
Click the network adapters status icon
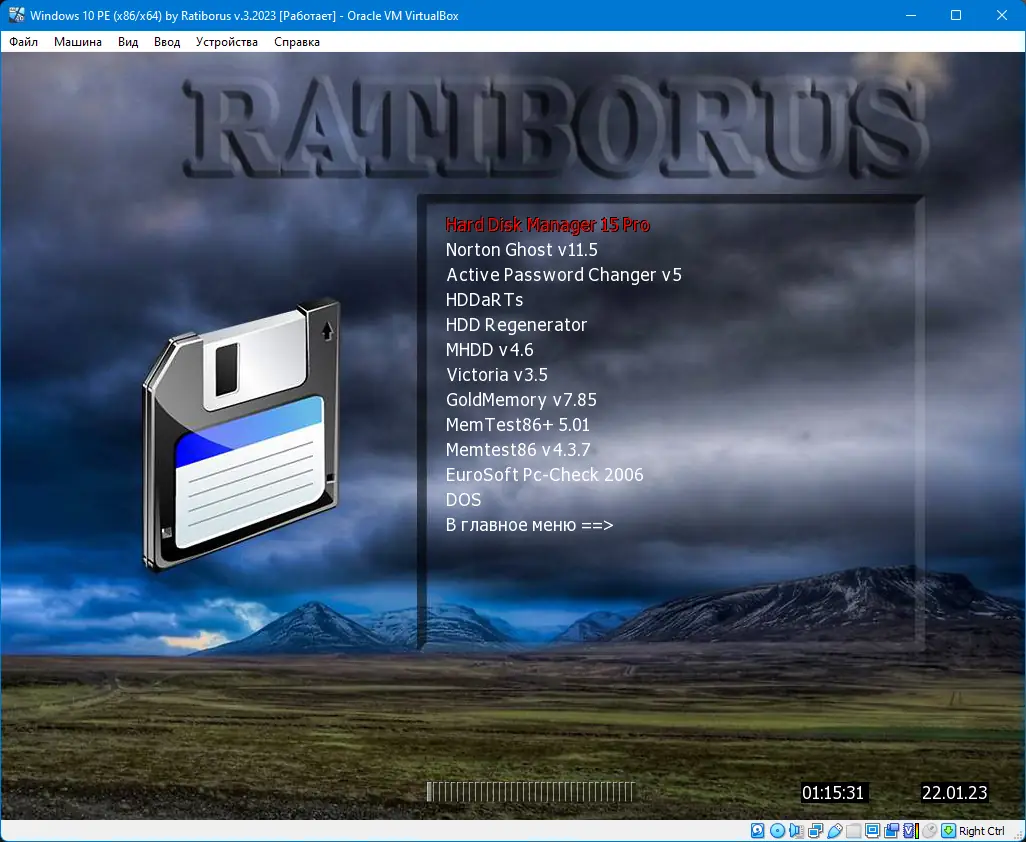[x=815, y=831]
